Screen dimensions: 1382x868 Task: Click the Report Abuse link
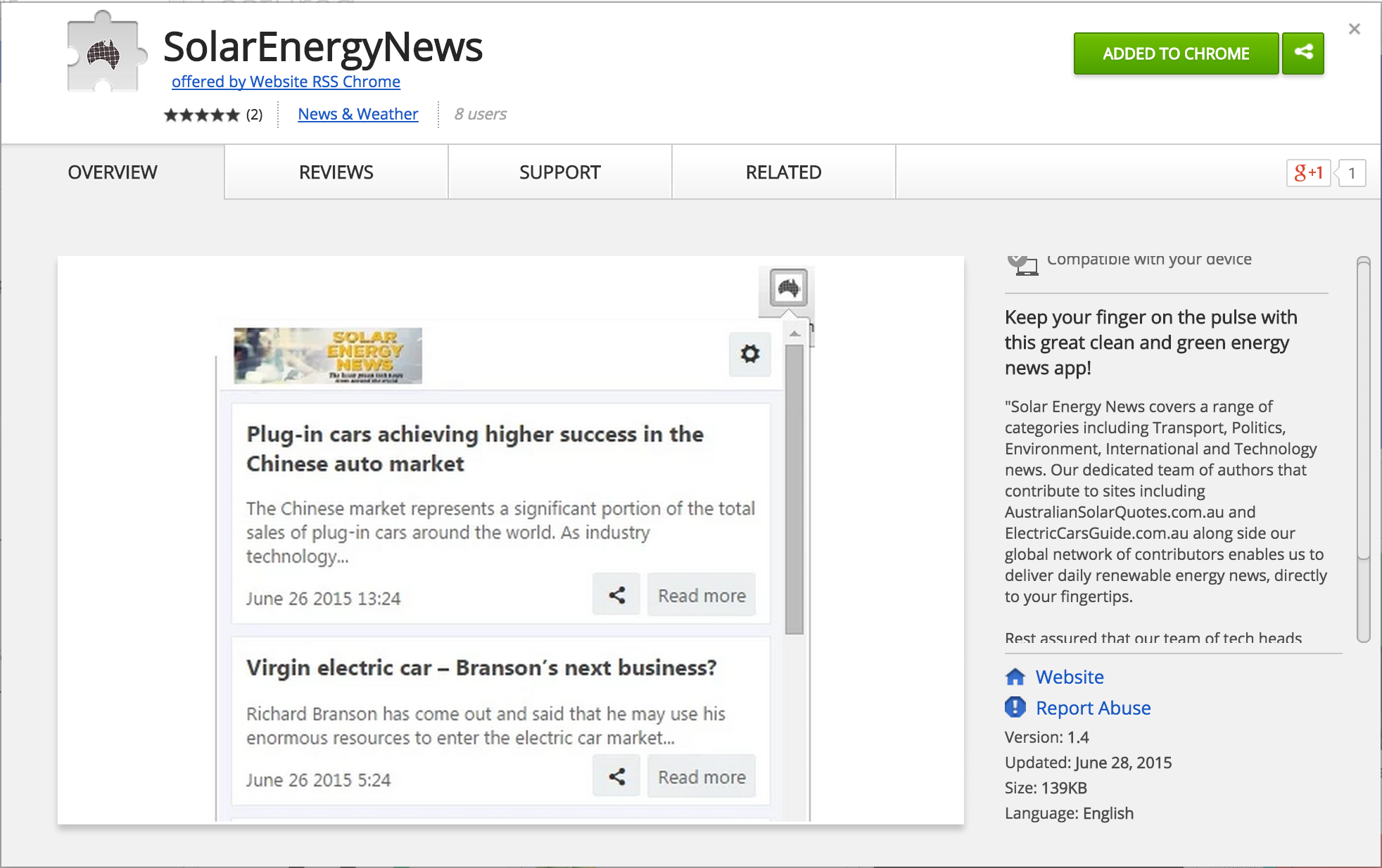1093,708
